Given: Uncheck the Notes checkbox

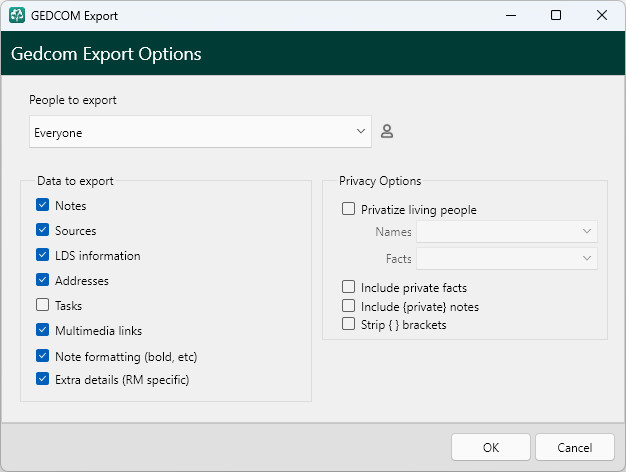Looking at the screenshot, I should [42, 205].
